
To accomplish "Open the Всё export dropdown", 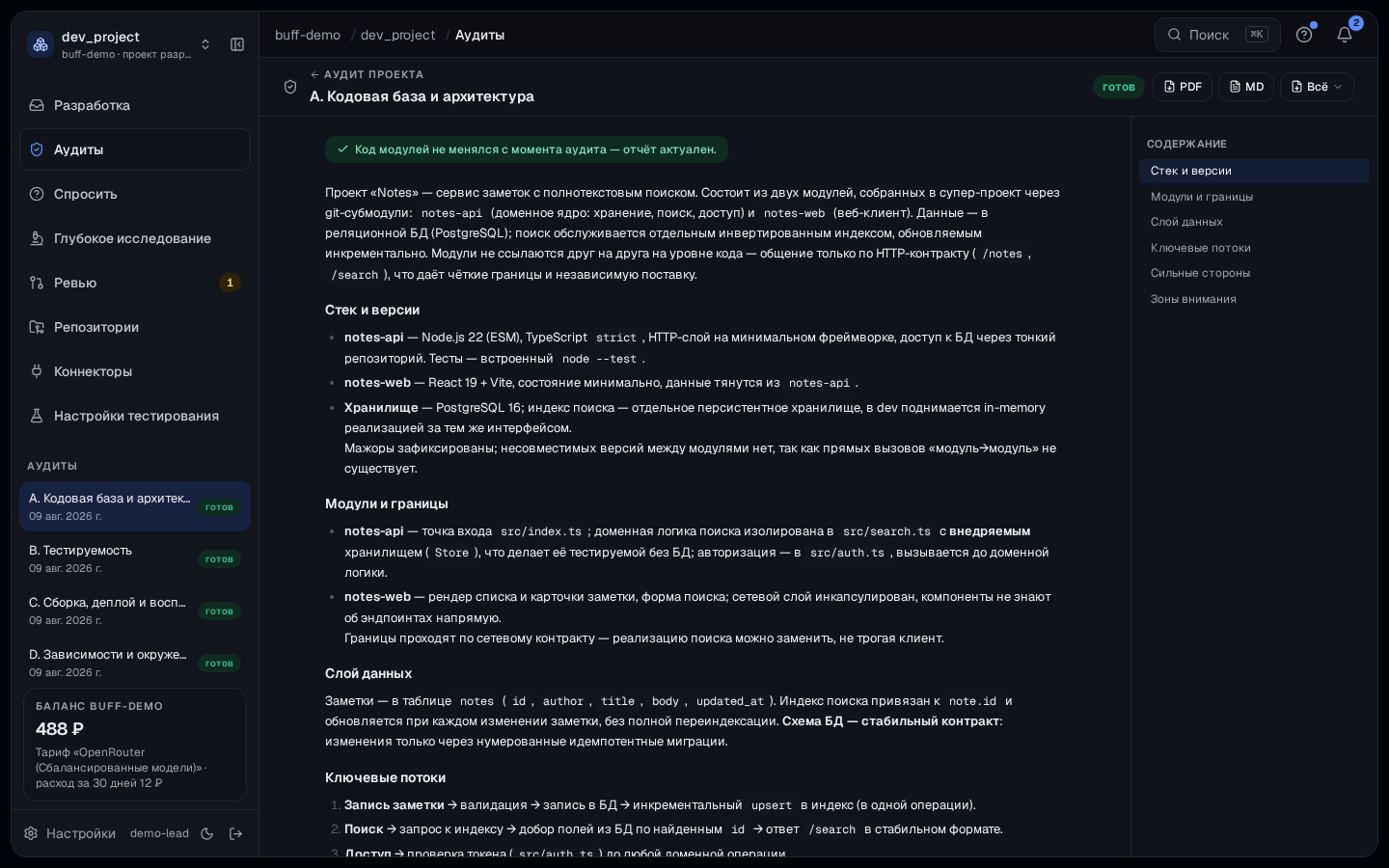I will pyautogui.click(x=1317, y=87).
